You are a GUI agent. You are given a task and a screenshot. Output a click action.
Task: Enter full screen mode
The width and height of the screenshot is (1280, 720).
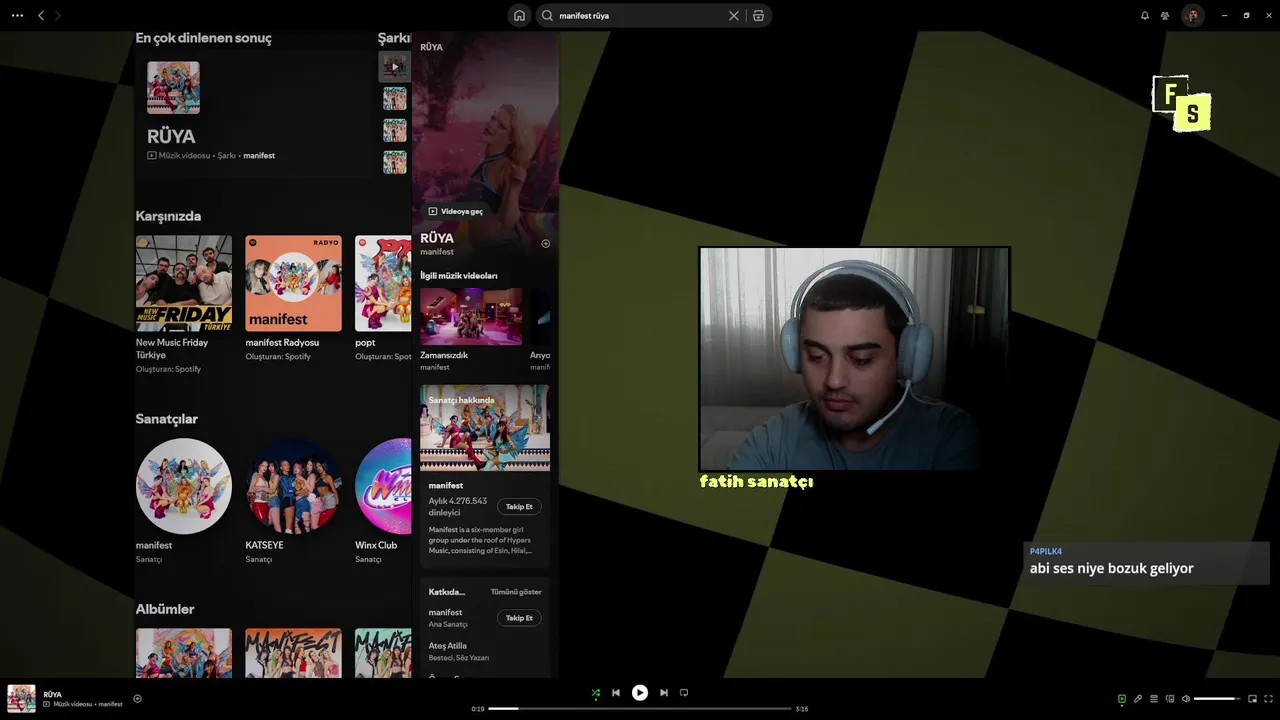[1269, 699]
